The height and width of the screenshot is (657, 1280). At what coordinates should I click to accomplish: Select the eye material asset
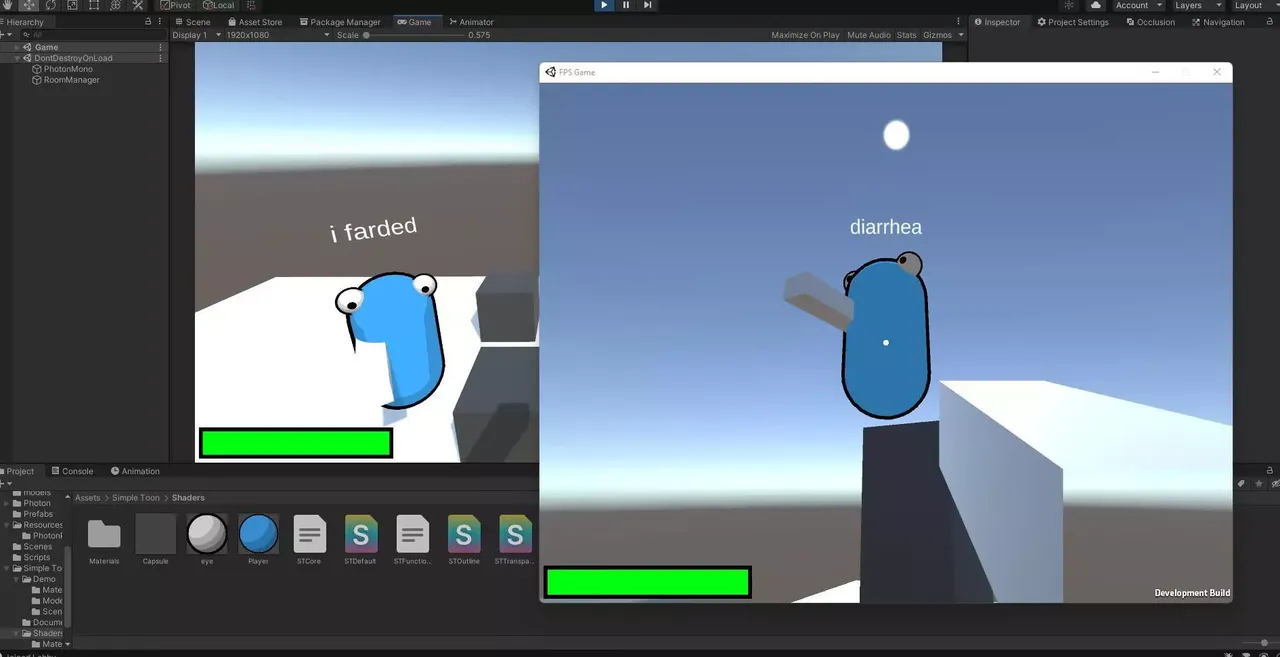pos(207,540)
